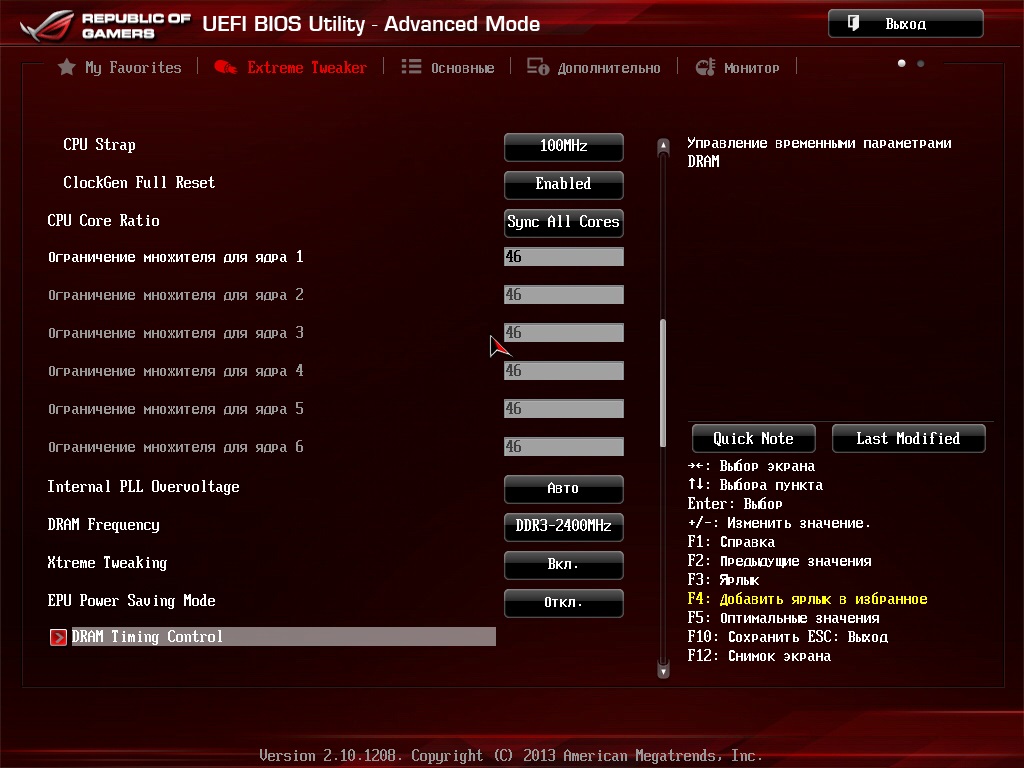Open CPU Core Ratio Sync All Cores dropdown
1024x768 pixels.
tap(563, 222)
